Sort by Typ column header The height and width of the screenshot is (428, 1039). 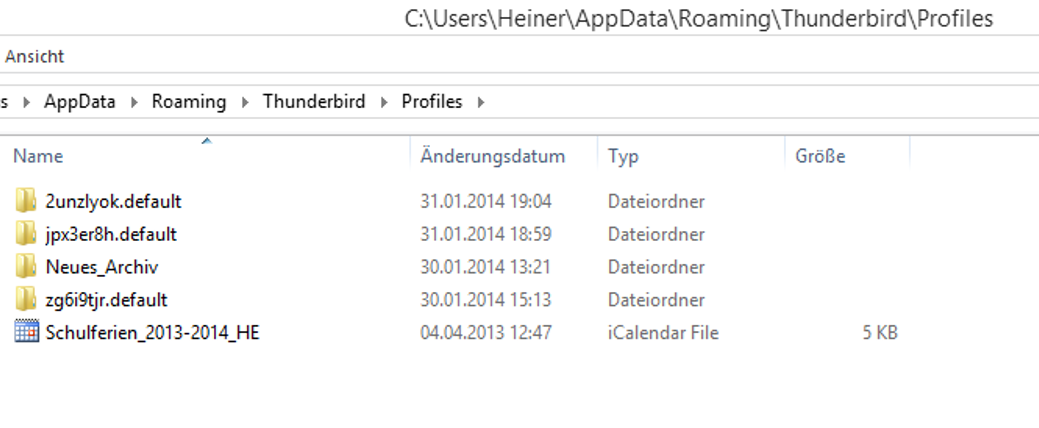point(623,157)
